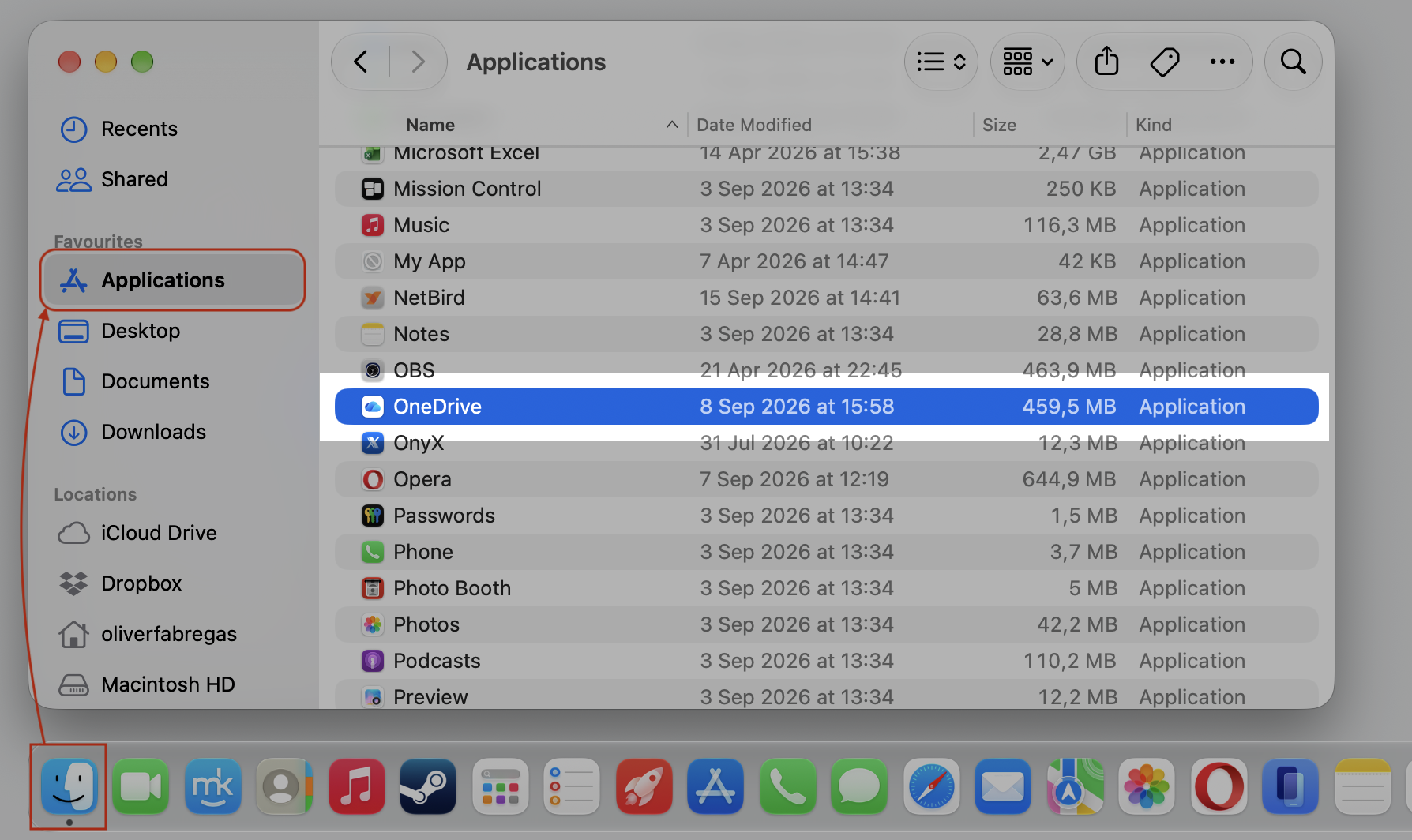This screenshot has height=840, width=1412.
Task: Sort by the Size column header
Action: pyautogui.click(x=999, y=125)
